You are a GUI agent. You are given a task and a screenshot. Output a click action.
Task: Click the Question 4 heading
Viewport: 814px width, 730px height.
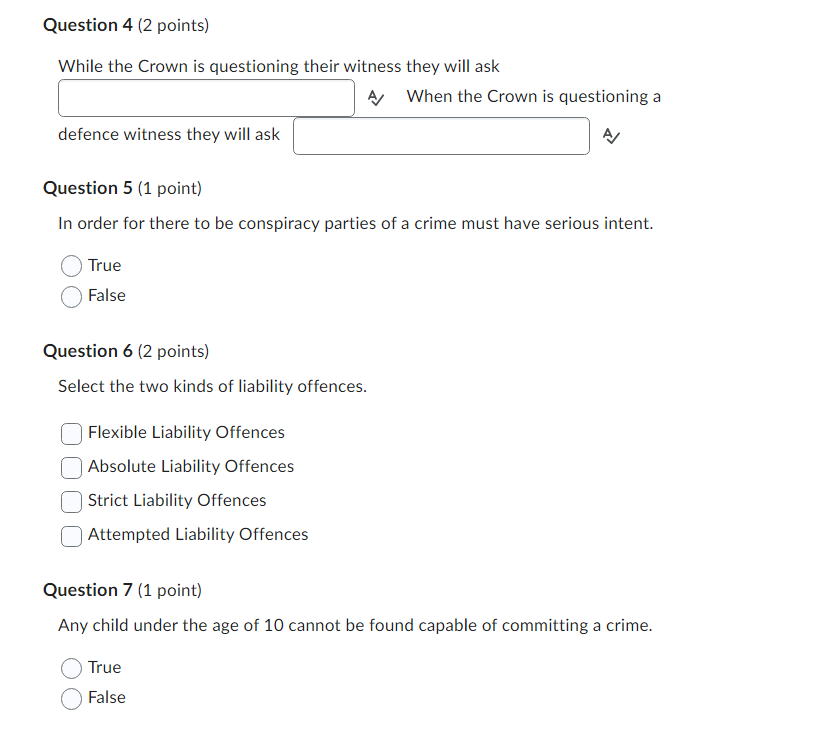[125, 25]
